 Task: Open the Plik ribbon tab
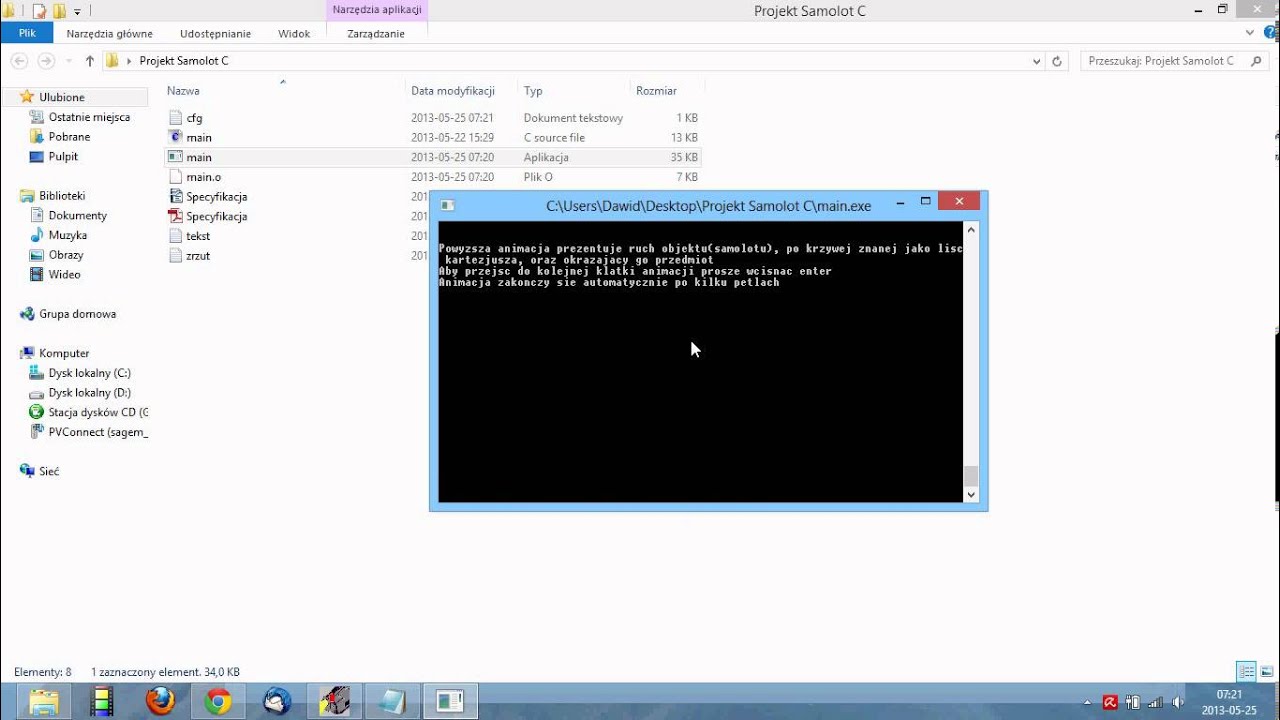pos(27,33)
